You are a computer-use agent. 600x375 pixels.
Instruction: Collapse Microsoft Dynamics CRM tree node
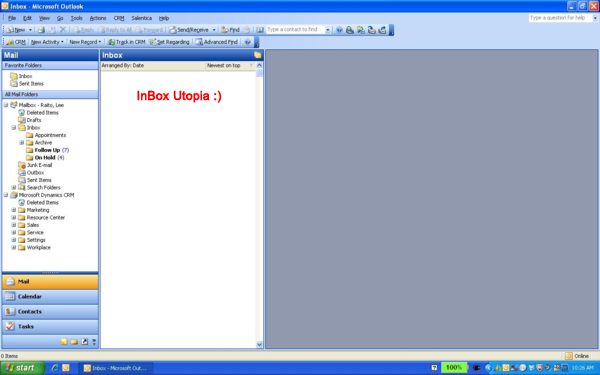coord(6,195)
